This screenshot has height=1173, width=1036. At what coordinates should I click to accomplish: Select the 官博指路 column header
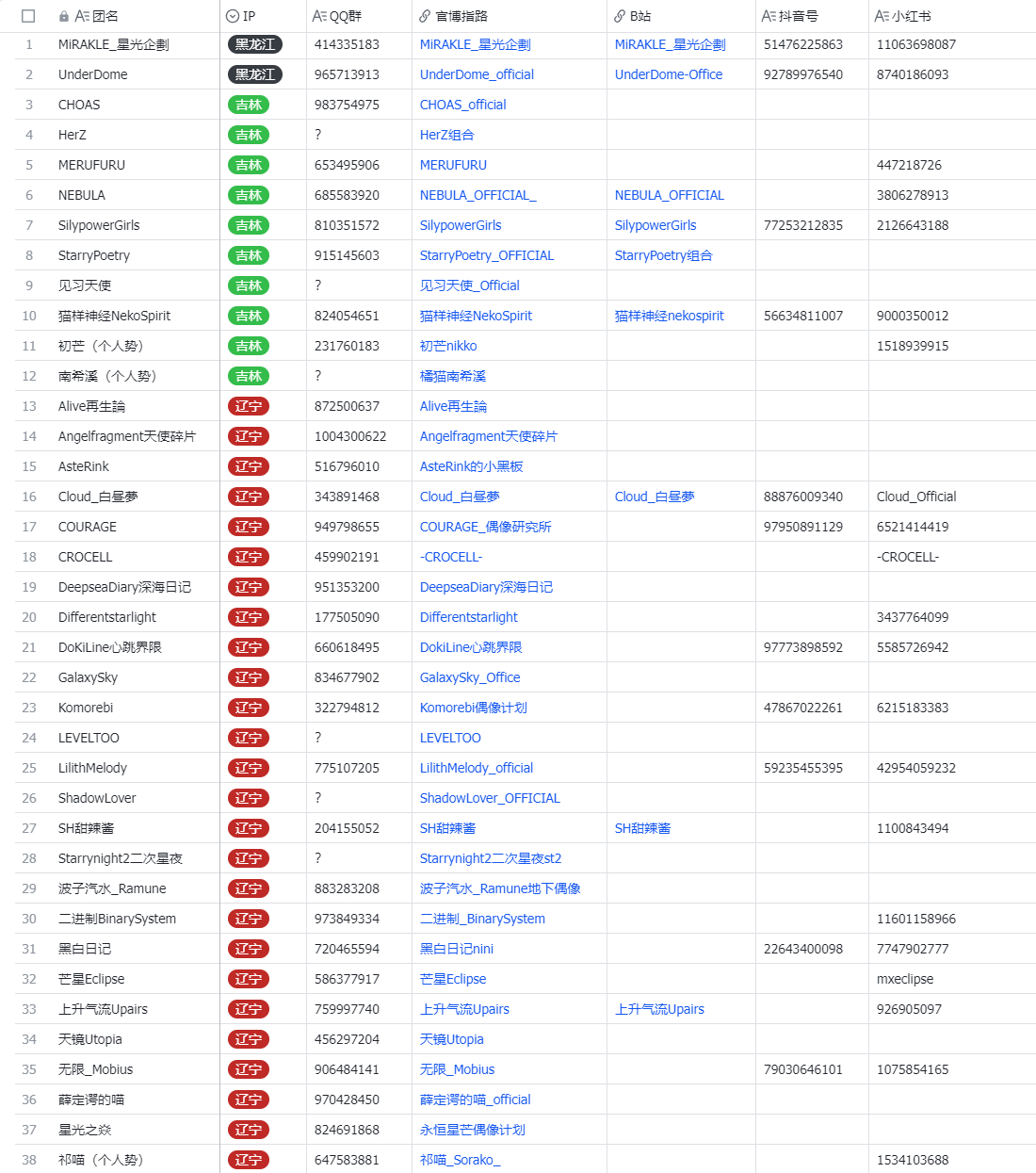(x=461, y=16)
